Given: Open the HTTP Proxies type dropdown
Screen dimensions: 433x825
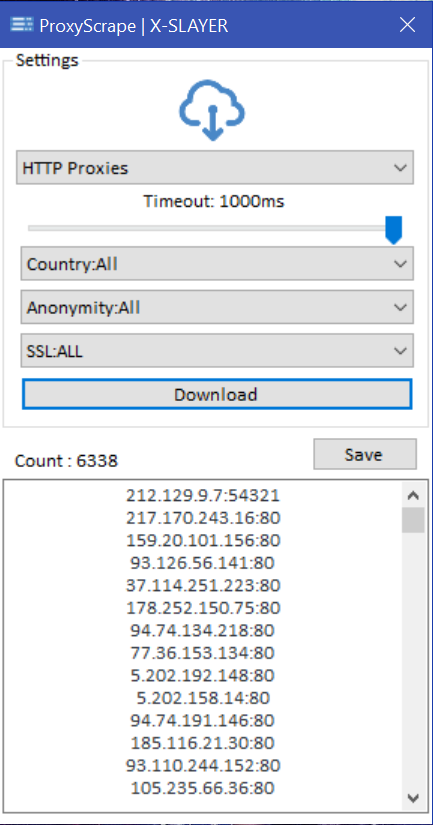Looking at the screenshot, I should (215, 168).
